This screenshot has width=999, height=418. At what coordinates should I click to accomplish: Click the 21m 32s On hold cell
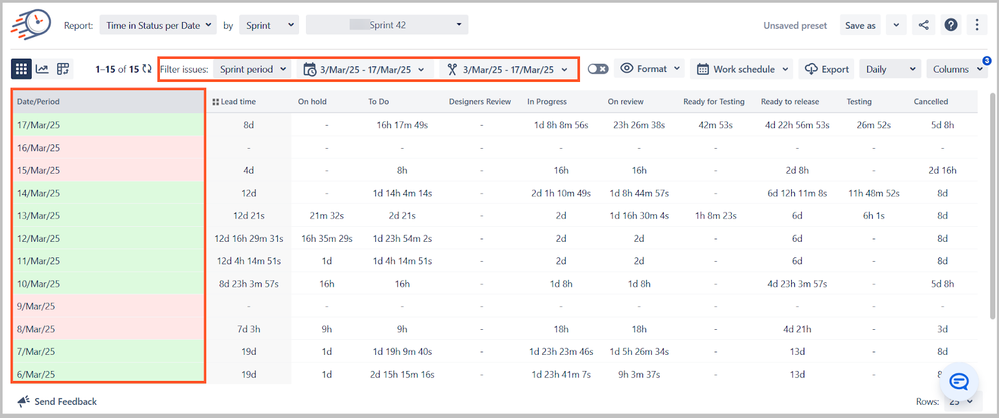coord(327,215)
